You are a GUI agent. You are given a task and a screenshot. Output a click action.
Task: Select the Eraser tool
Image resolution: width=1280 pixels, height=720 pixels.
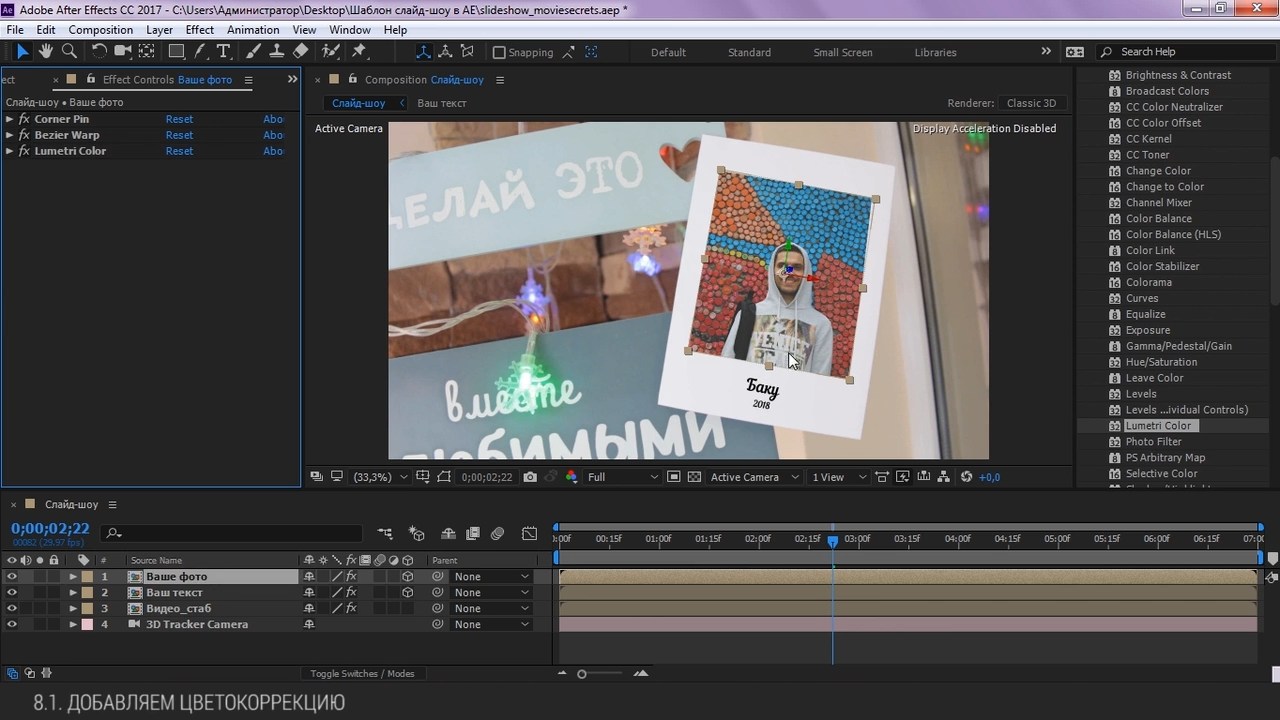pyautogui.click(x=301, y=52)
